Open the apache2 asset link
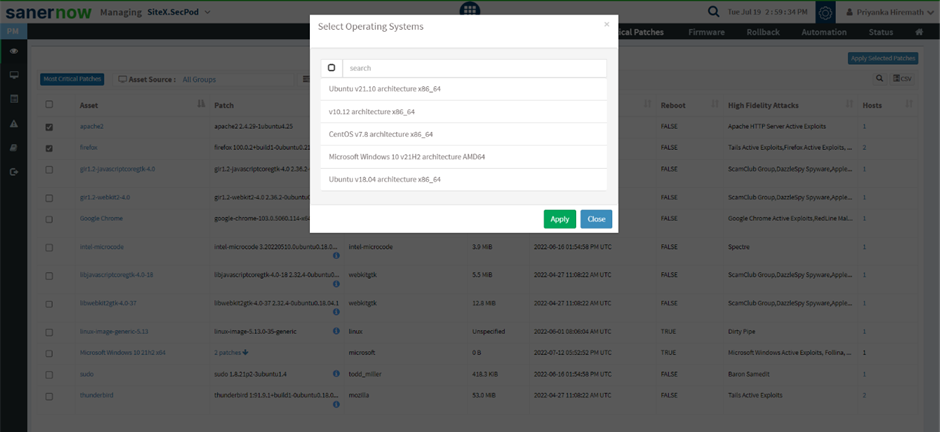 pos(92,127)
